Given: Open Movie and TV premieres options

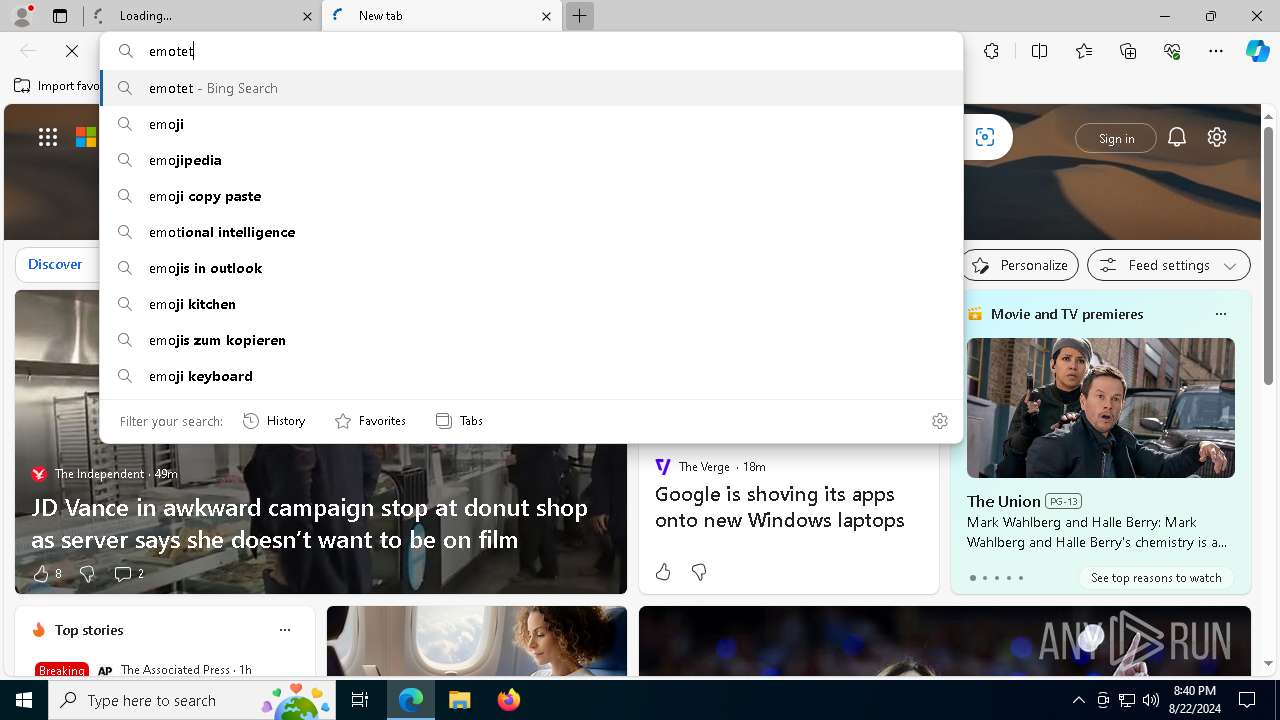Looking at the screenshot, I should point(1220,314).
